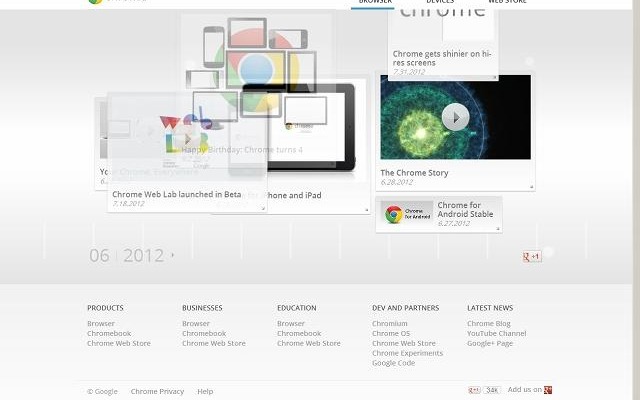Click the Chrome for Android logo thumbnail
Screen dimensions: 640x400
pyautogui.click(x=407, y=213)
